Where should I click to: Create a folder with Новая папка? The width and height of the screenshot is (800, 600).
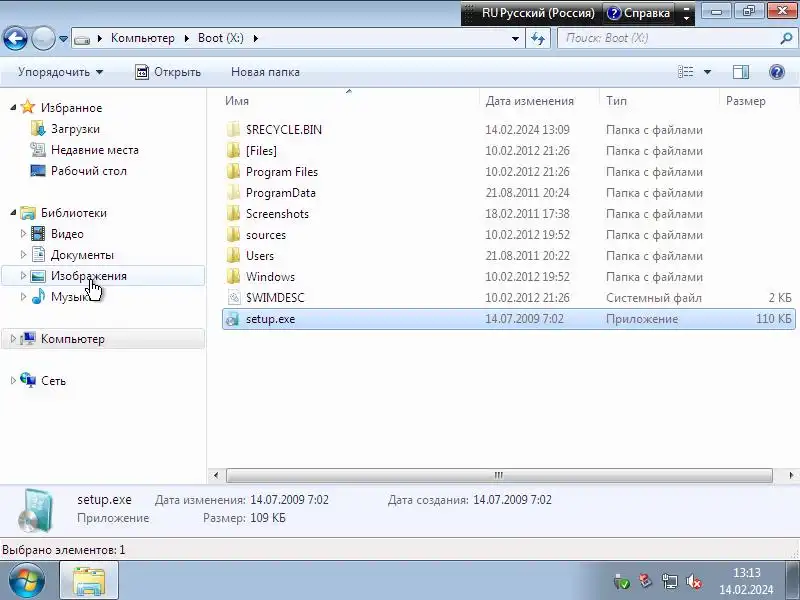265,72
